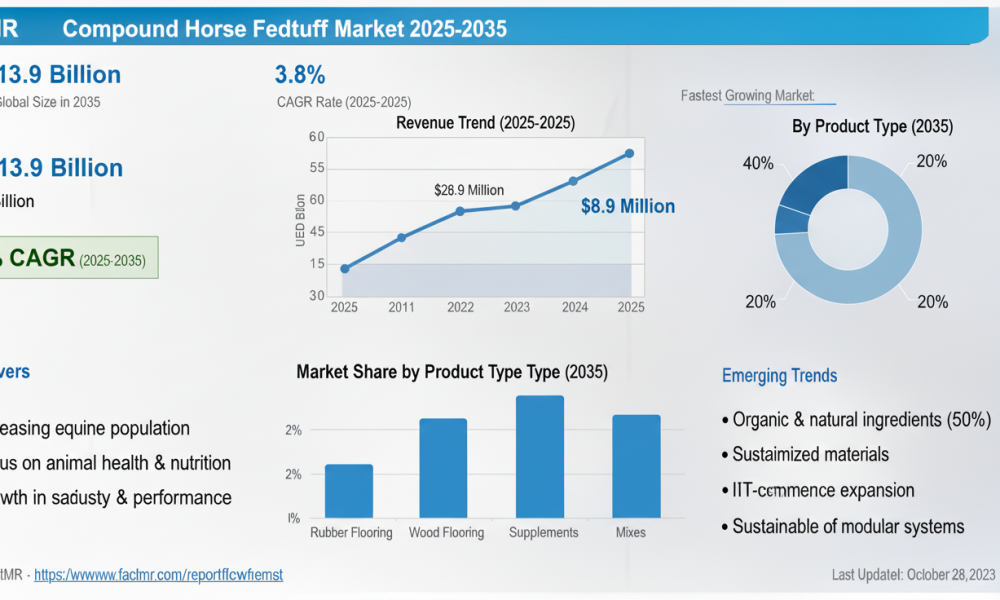Open the faclmr.com report link
The width and height of the screenshot is (1000, 600).
click(x=158, y=574)
